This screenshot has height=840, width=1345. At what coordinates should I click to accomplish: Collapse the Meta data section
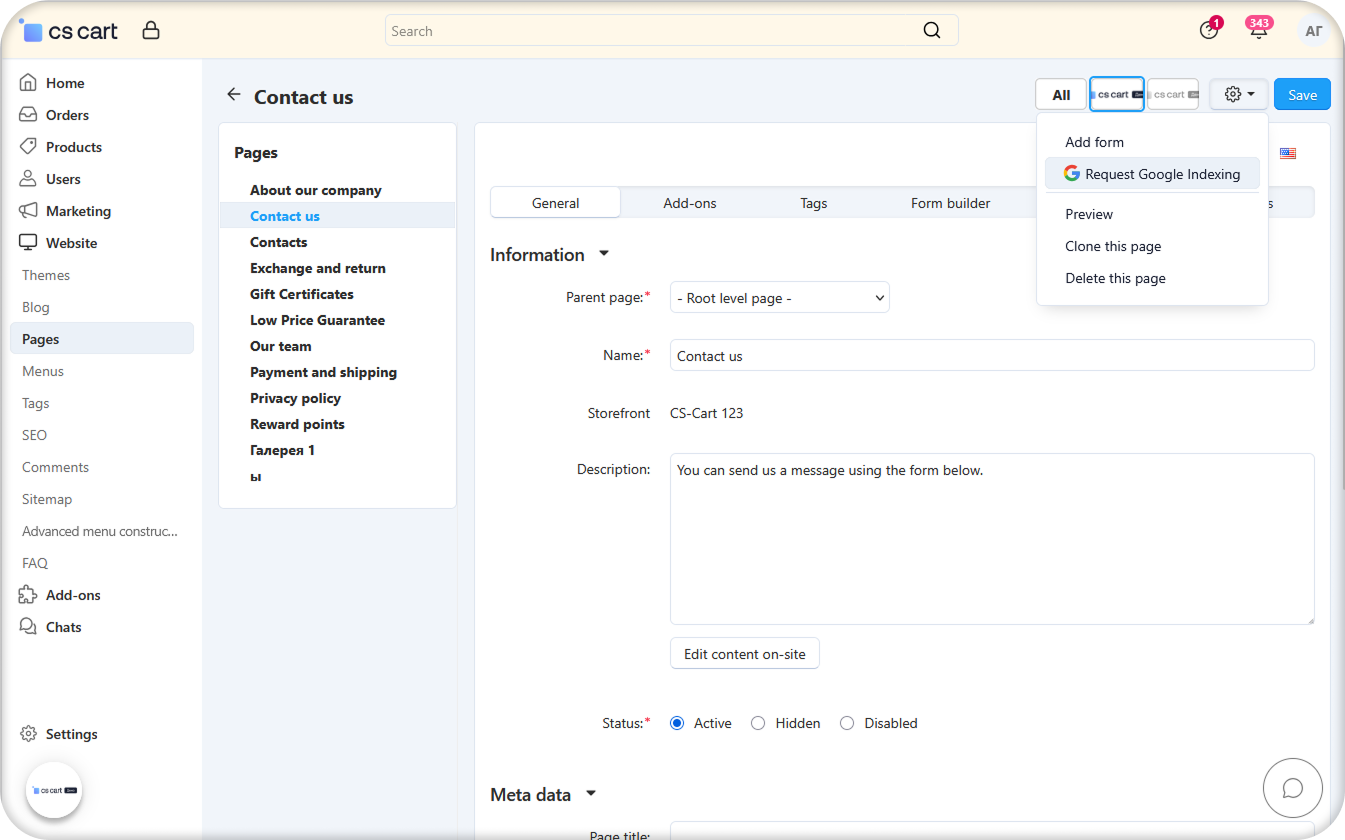point(590,794)
